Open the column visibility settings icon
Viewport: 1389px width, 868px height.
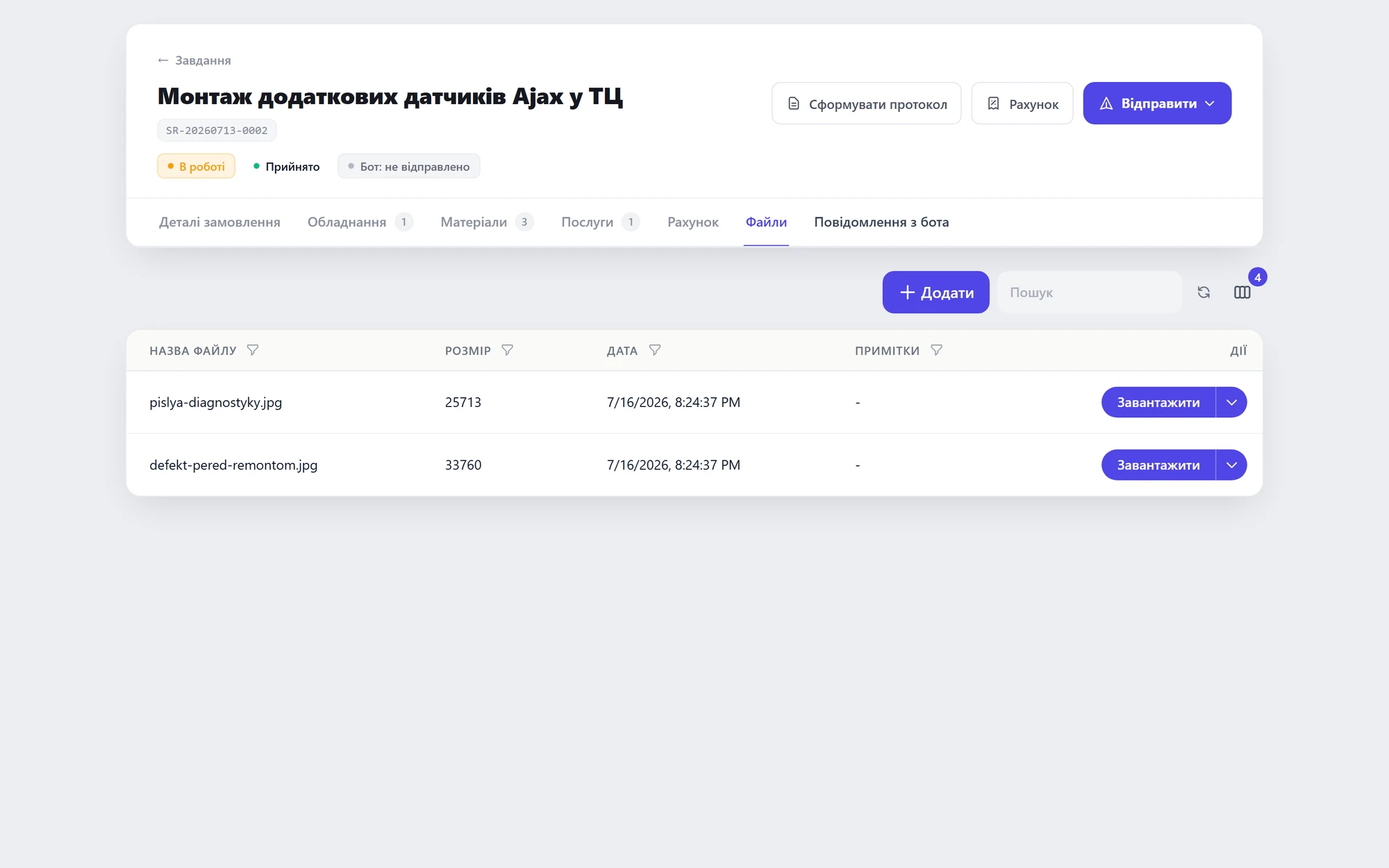coord(1242,292)
